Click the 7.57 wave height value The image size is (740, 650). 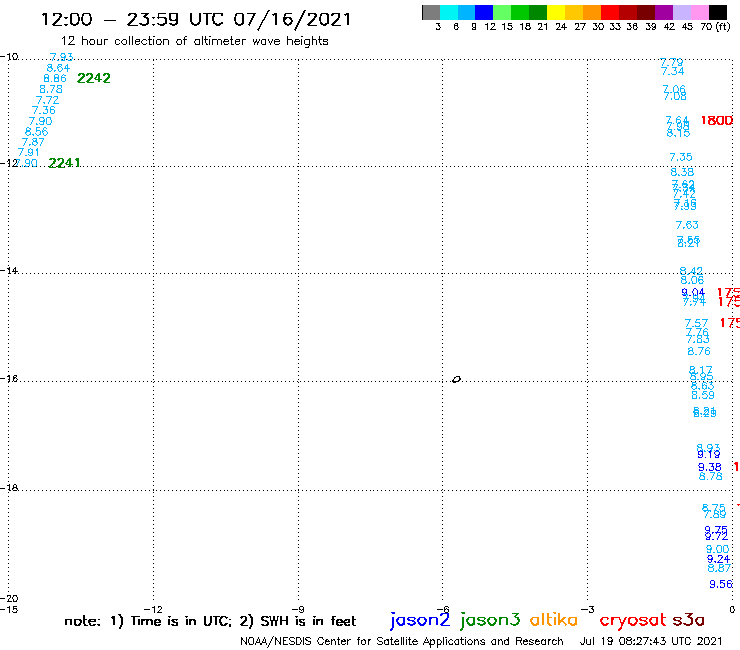tap(697, 323)
